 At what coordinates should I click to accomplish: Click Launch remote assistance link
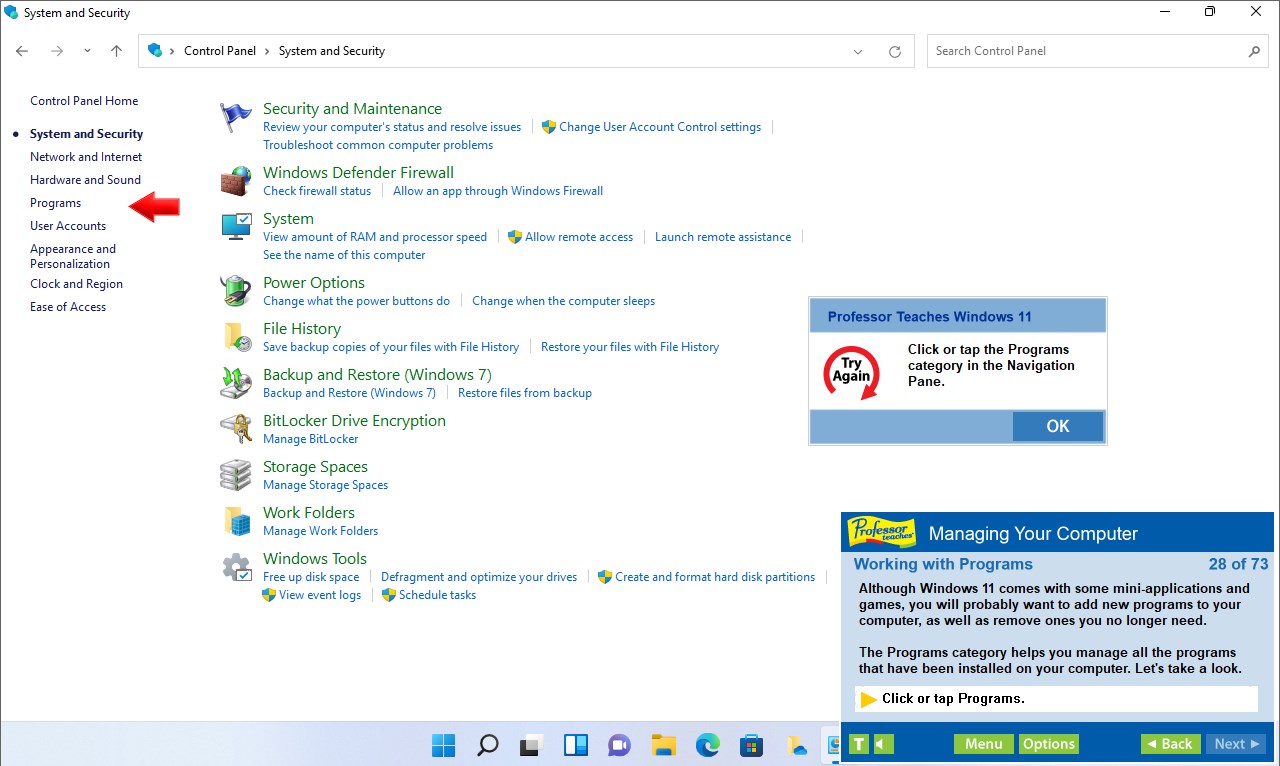(723, 237)
